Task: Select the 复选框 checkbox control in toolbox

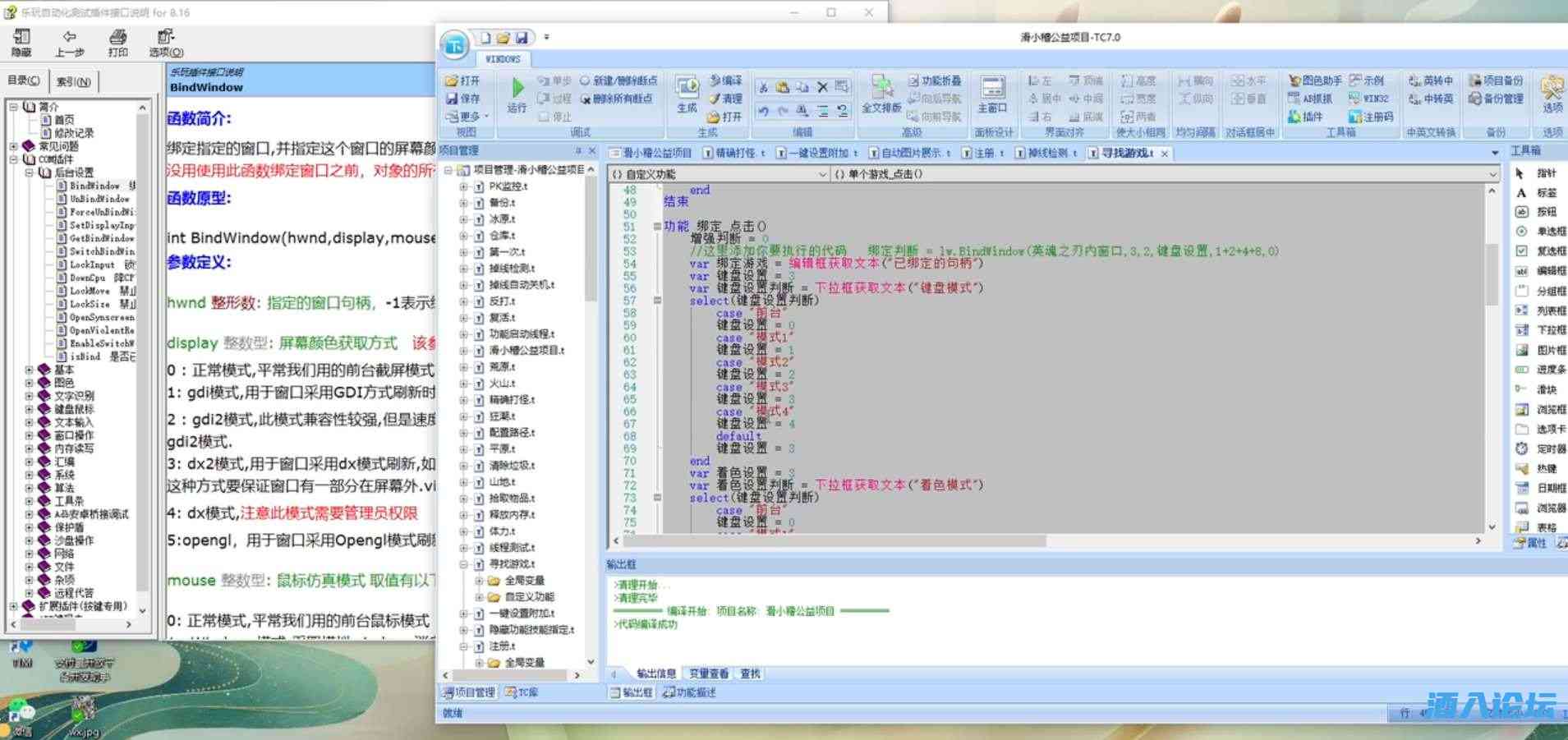Action: pyautogui.click(x=1522, y=251)
